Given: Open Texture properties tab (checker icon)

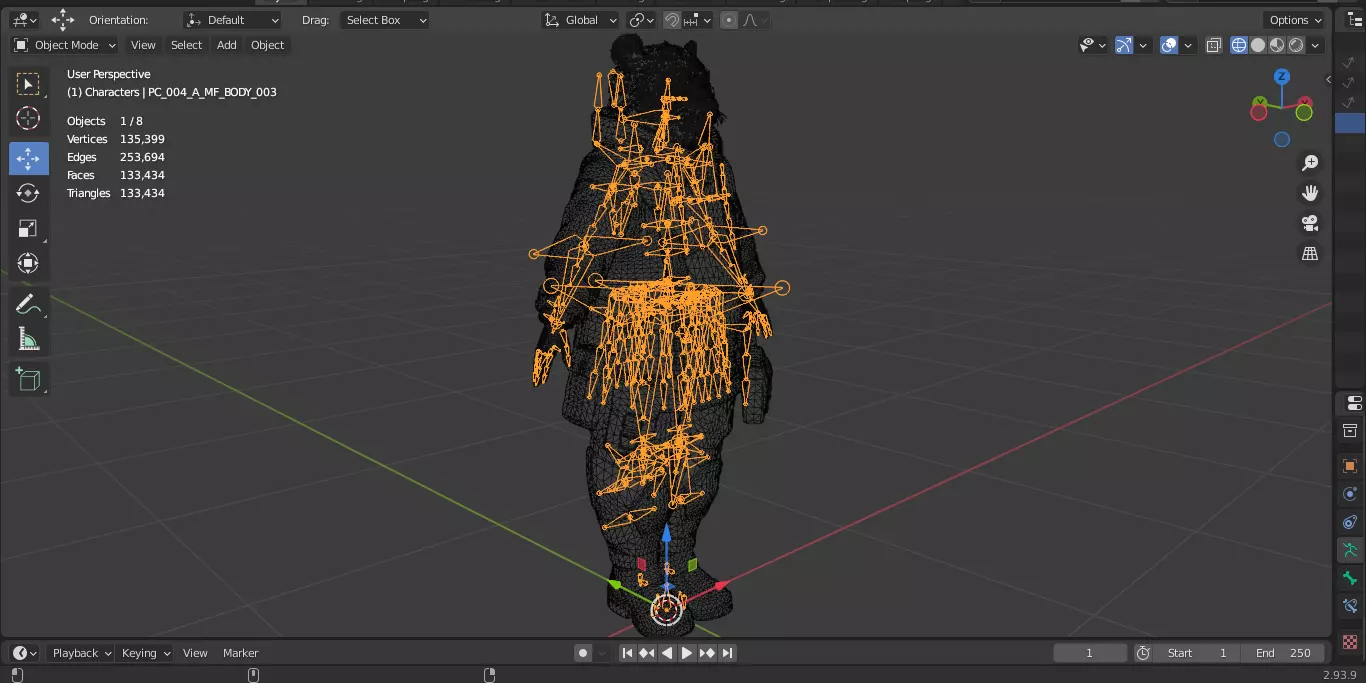Looking at the screenshot, I should (1350, 641).
